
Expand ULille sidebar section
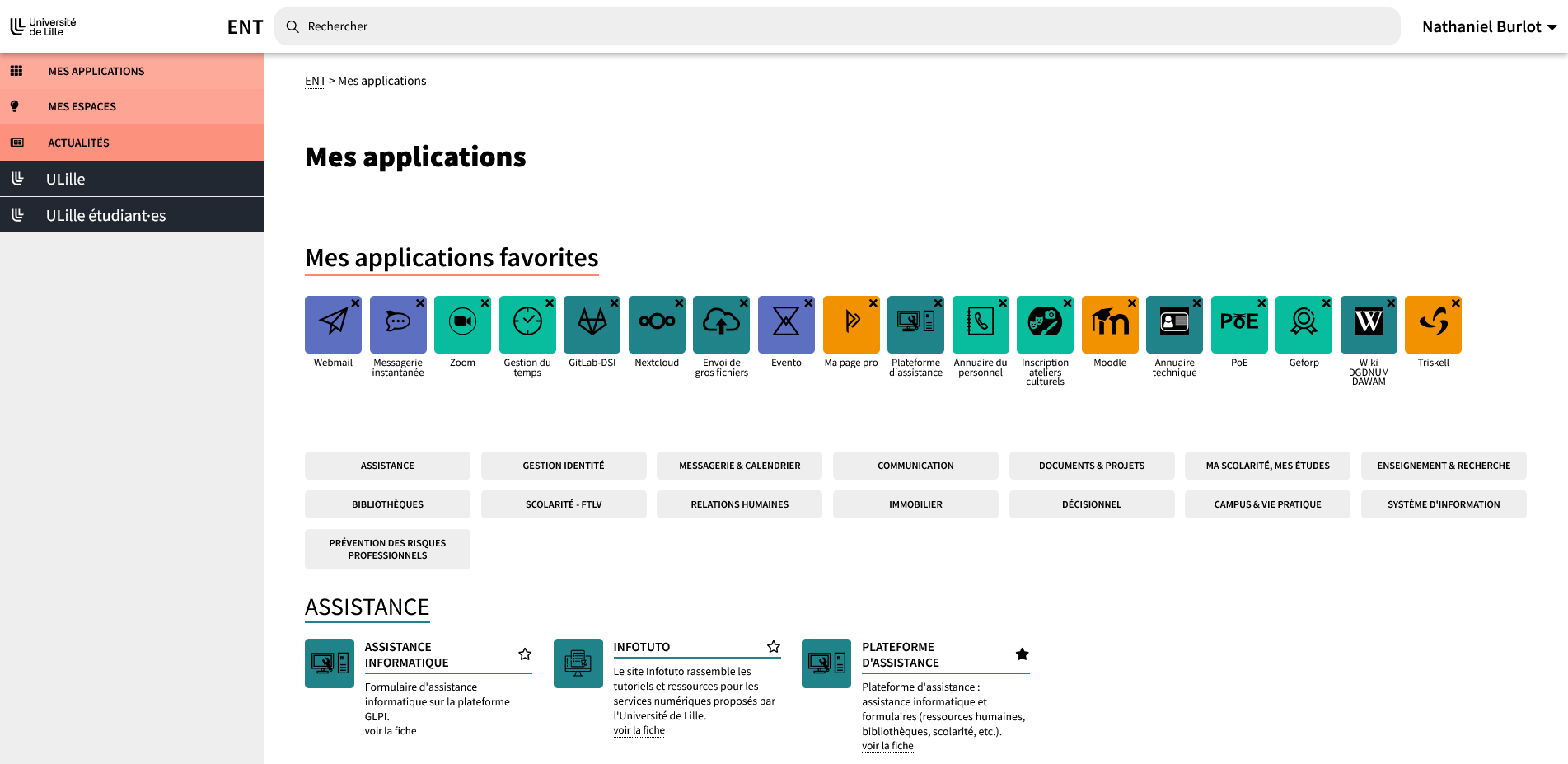[132, 179]
